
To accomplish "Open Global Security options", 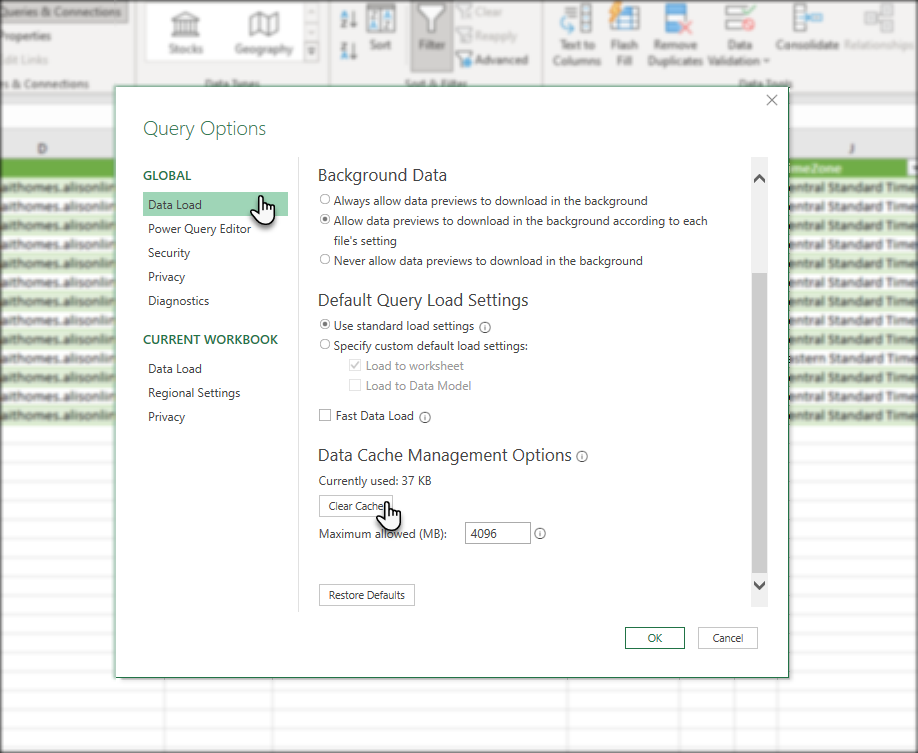I will tap(169, 252).
